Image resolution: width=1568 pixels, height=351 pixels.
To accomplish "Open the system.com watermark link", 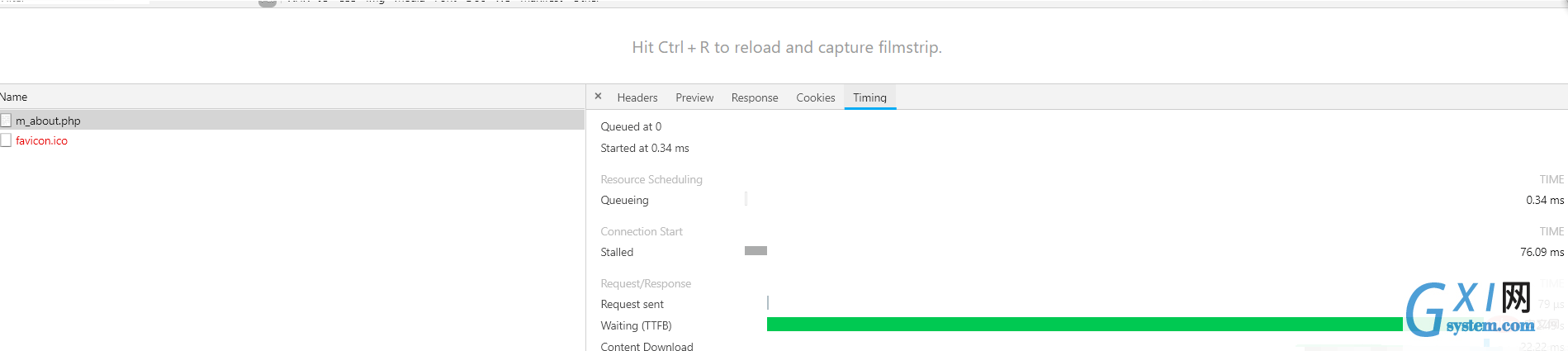I will point(1490,326).
